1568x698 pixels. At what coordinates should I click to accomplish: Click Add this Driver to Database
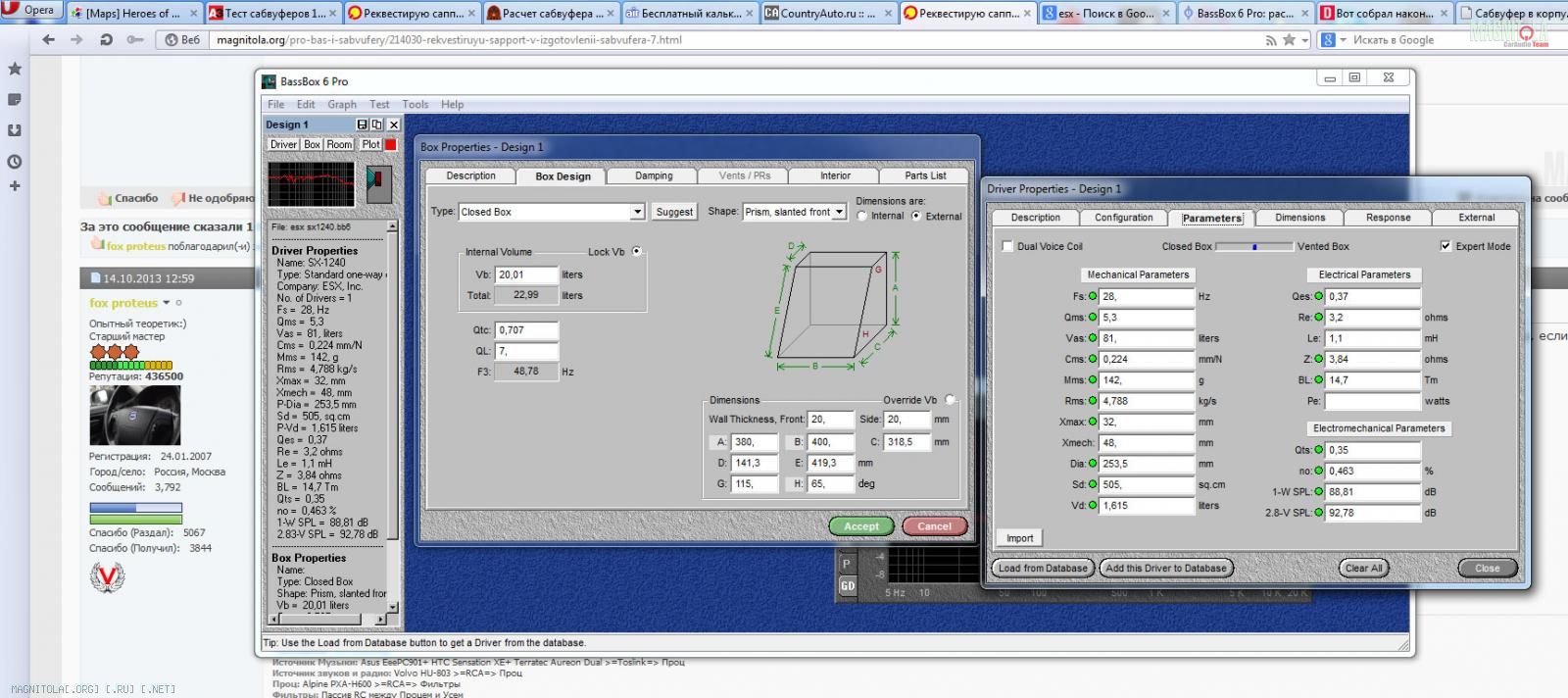pos(1165,568)
